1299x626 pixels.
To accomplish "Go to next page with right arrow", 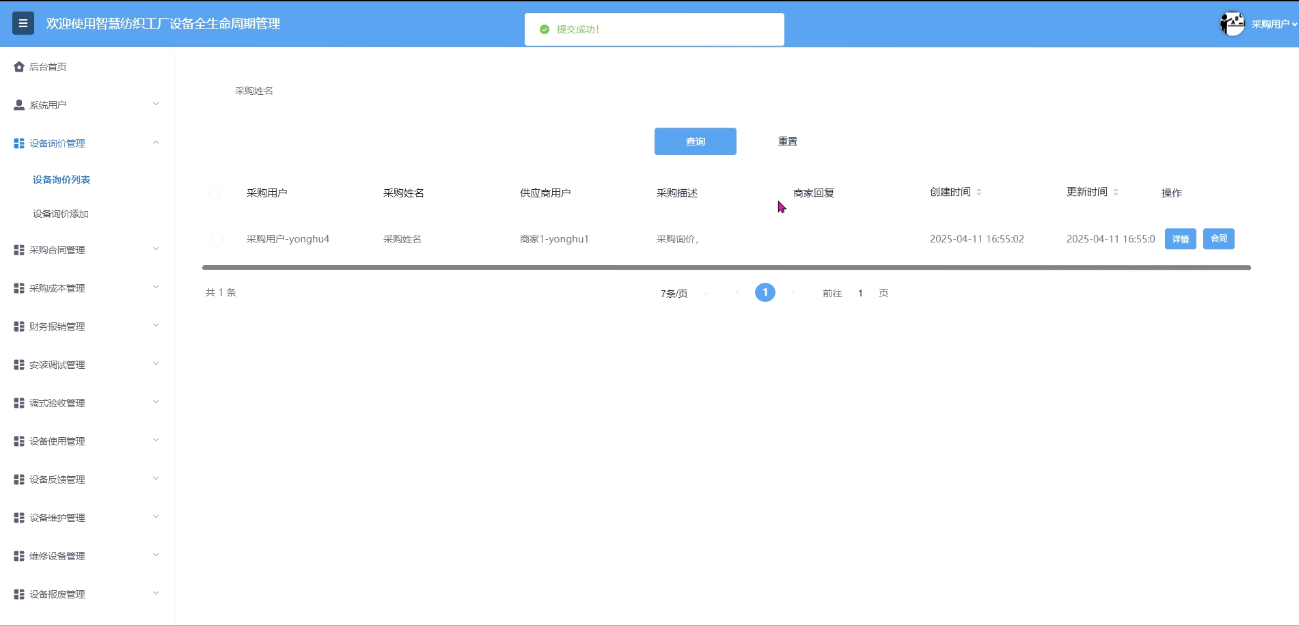I will [x=793, y=293].
